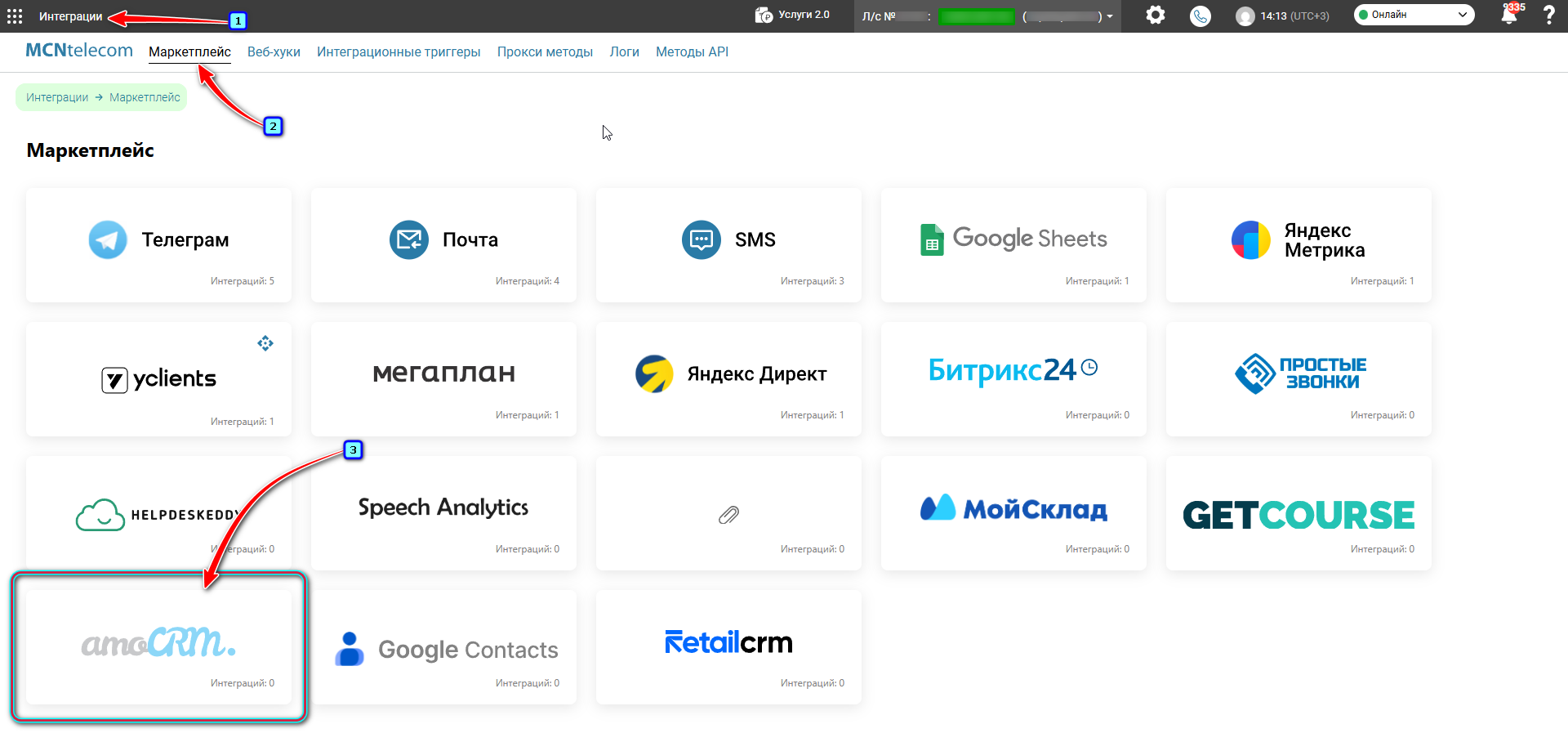Open the Онлайн status dropdown

(1414, 15)
